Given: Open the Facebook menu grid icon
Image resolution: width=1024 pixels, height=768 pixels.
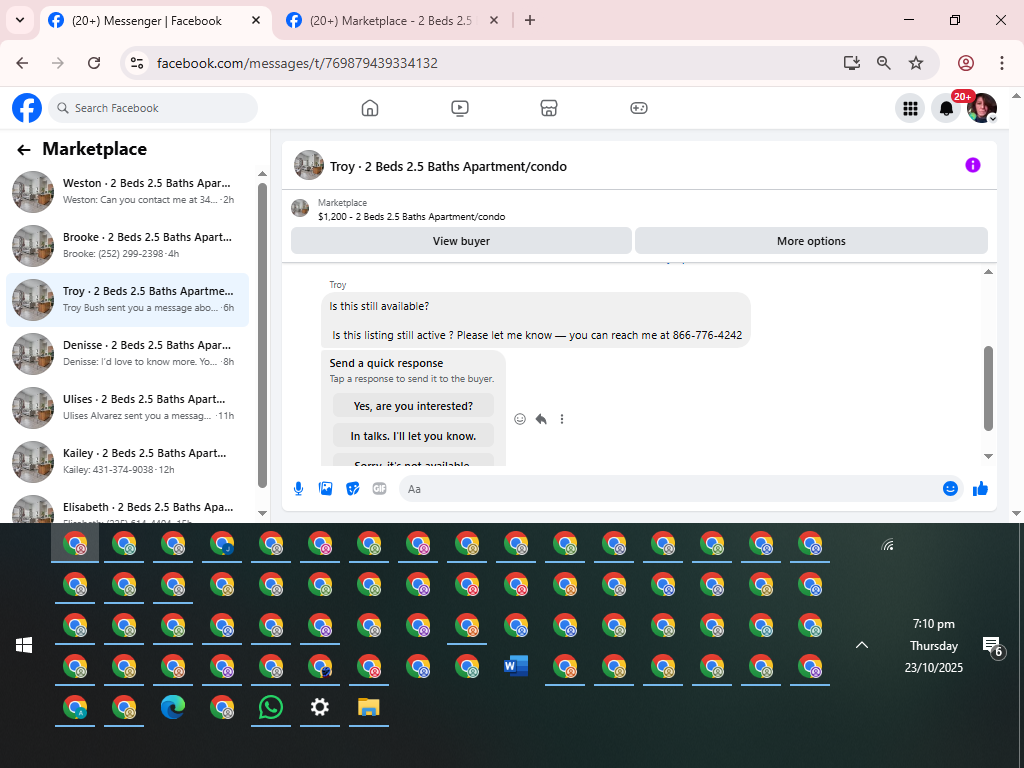Looking at the screenshot, I should pos(910,108).
